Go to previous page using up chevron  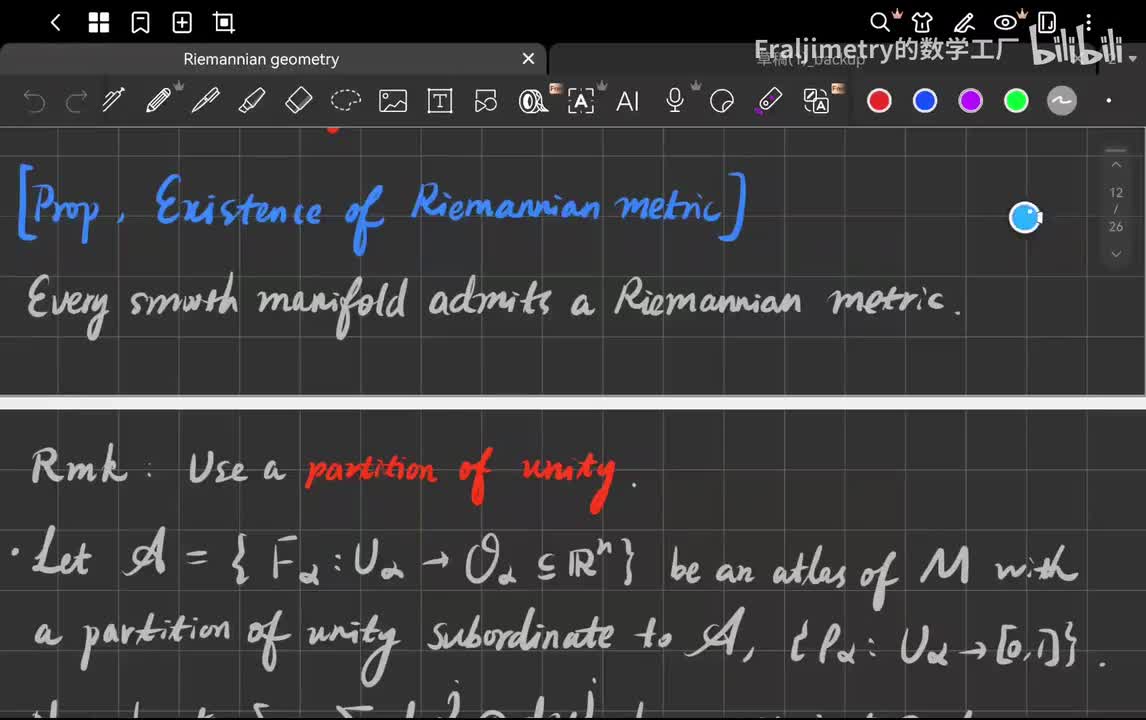[x=1116, y=165]
